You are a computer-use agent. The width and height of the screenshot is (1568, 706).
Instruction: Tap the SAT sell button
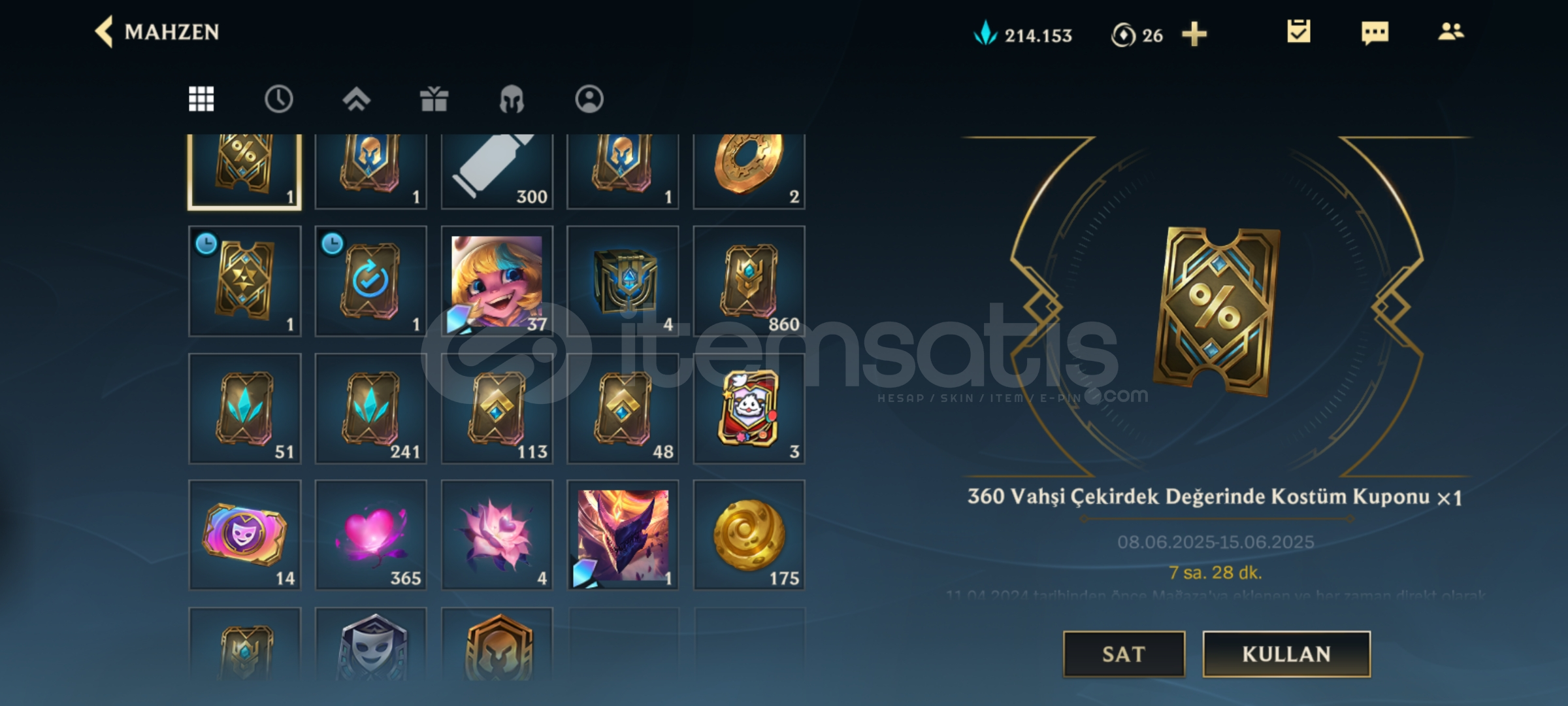point(1124,654)
